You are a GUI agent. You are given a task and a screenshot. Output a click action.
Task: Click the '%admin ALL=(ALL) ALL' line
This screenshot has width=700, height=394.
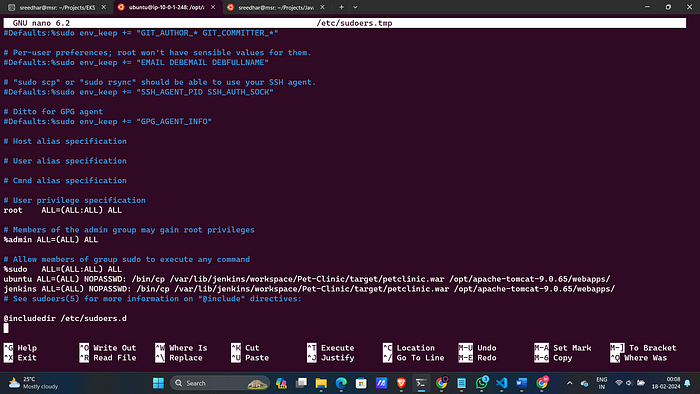pyautogui.click(x=51, y=240)
